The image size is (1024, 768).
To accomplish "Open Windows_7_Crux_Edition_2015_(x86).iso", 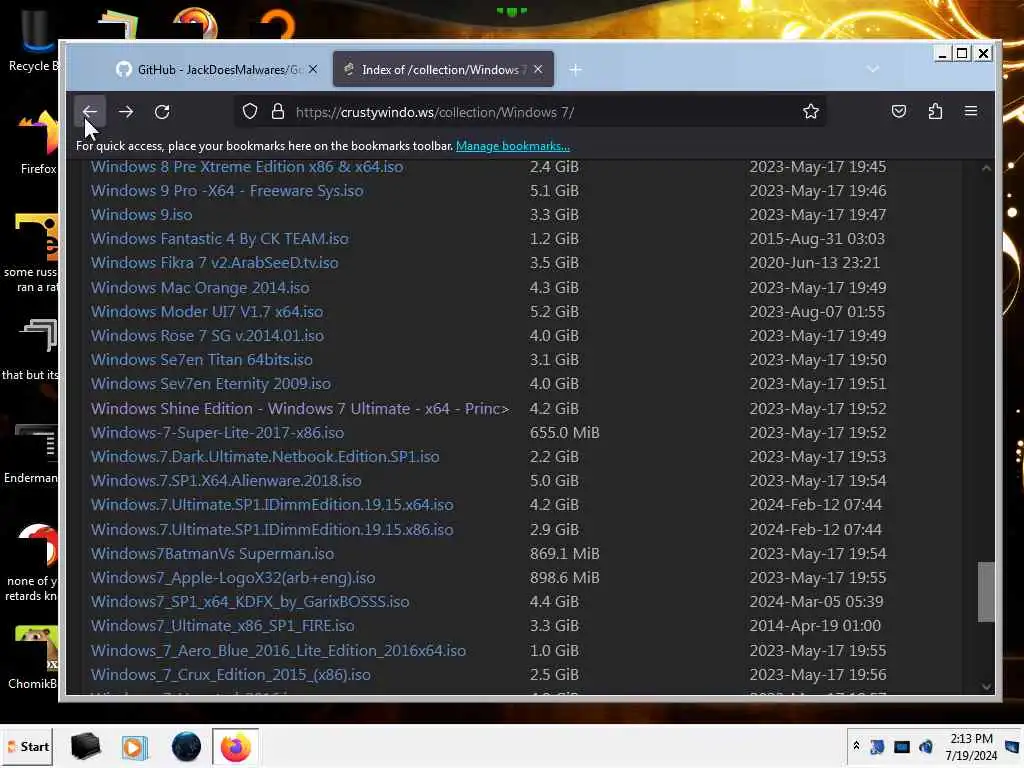I will (x=231, y=675).
